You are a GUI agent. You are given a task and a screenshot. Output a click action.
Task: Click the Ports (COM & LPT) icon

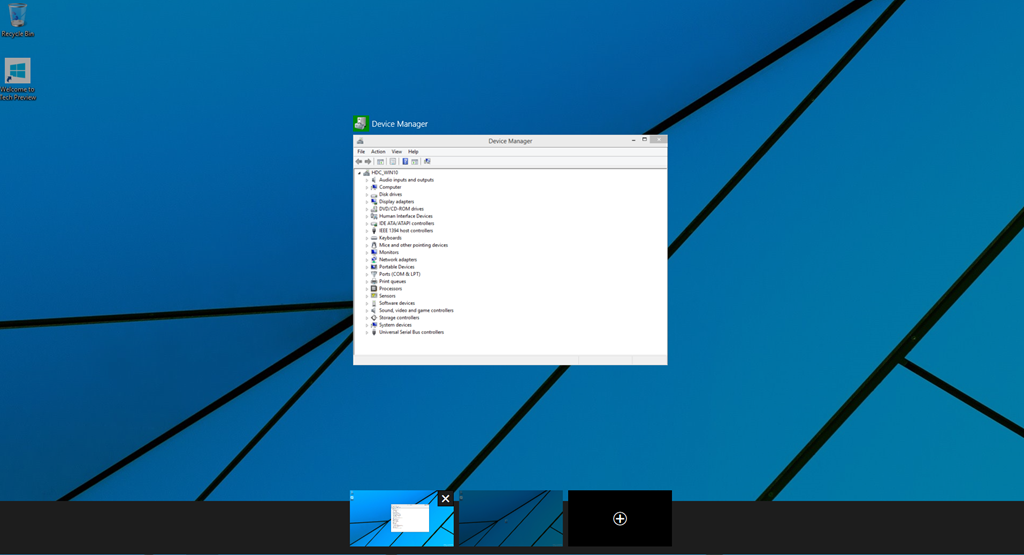(374, 274)
